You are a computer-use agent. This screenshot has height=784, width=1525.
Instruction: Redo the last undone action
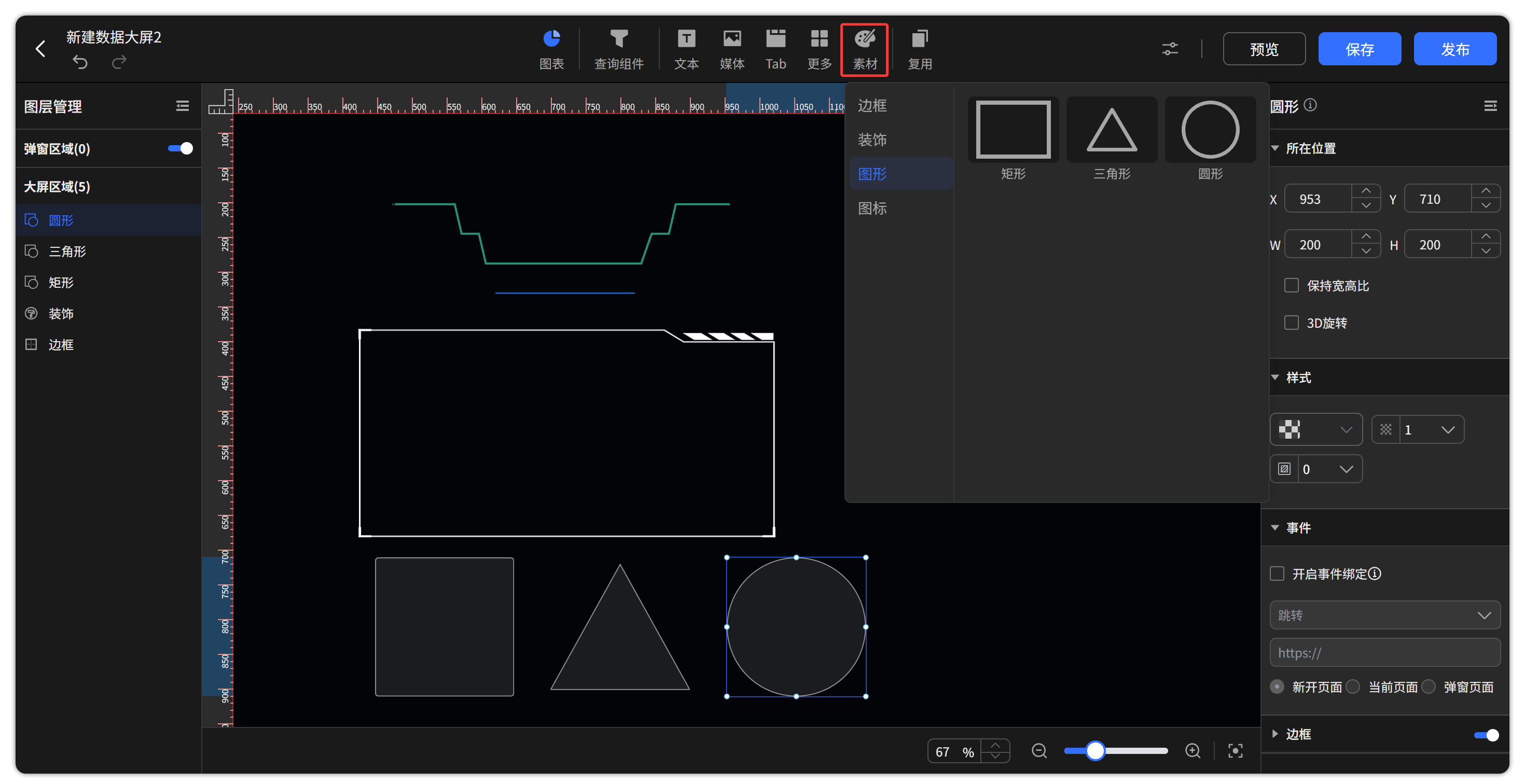pyautogui.click(x=119, y=62)
